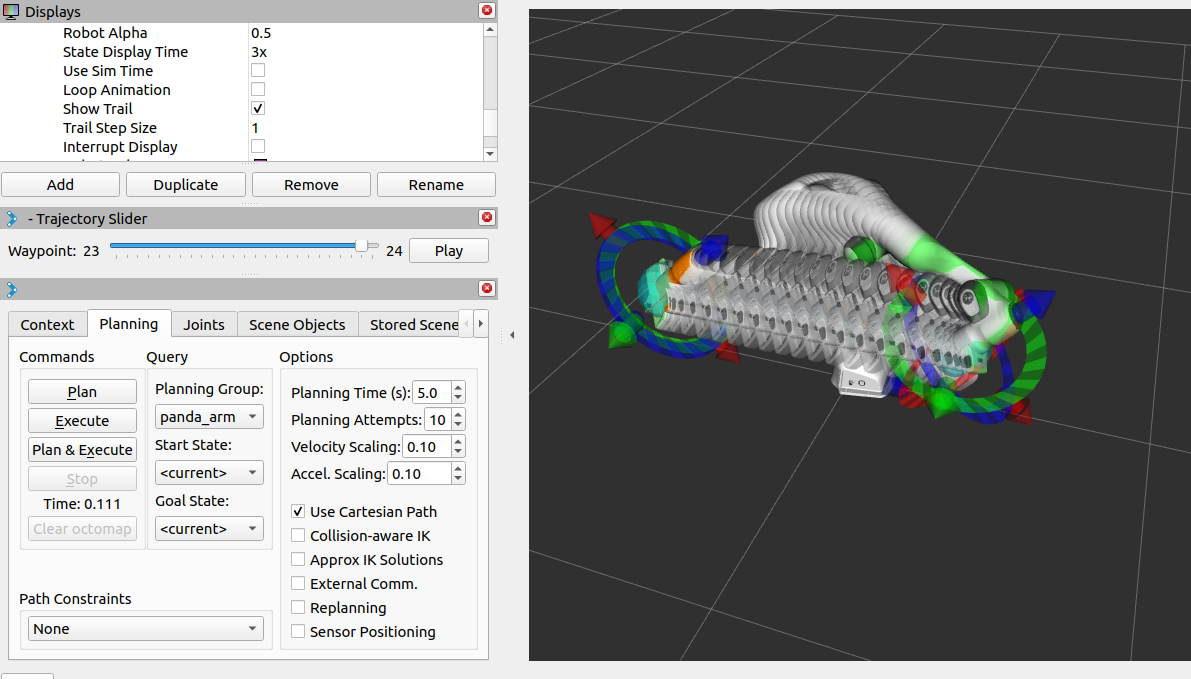Toggle the Interrupt Display checkbox
Viewport: 1191px width, 679px height.
tap(258, 147)
